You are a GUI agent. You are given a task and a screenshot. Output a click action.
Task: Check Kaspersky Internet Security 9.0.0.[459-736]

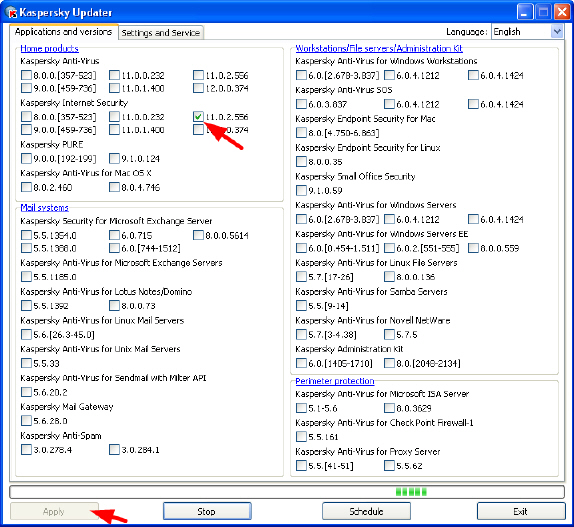click(26, 130)
